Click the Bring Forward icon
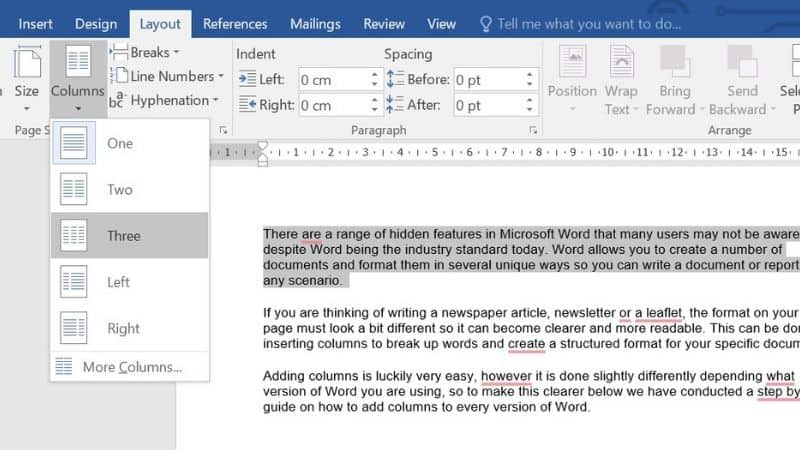 pos(675,65)
